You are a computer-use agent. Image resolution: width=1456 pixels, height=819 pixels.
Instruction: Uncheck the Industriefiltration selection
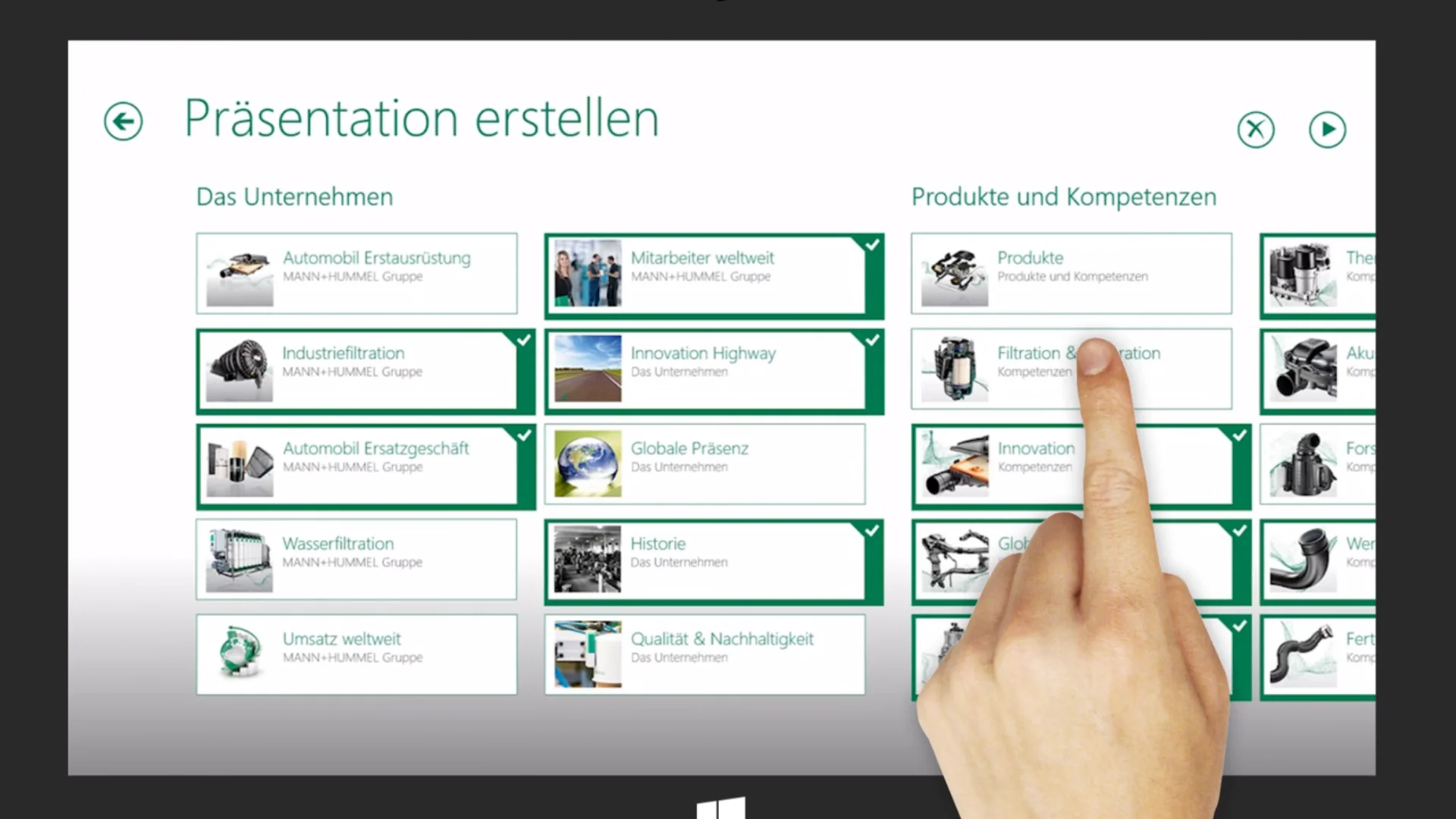(x=524, y=340)
